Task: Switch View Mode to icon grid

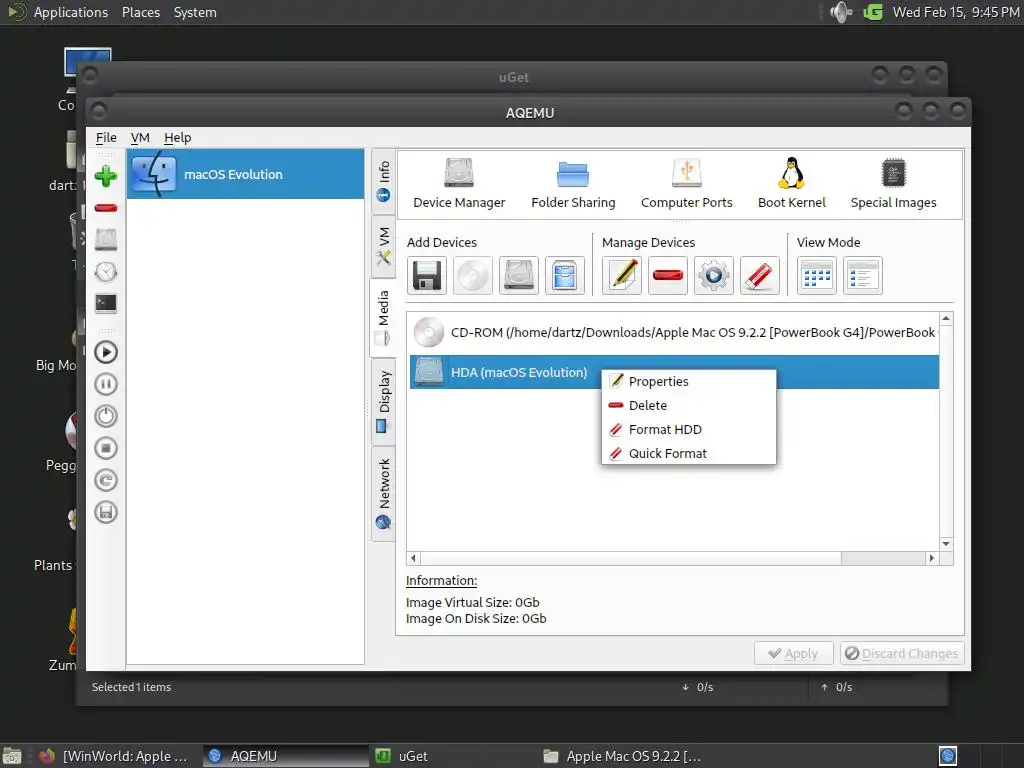Action: click(x=817, y=276)
